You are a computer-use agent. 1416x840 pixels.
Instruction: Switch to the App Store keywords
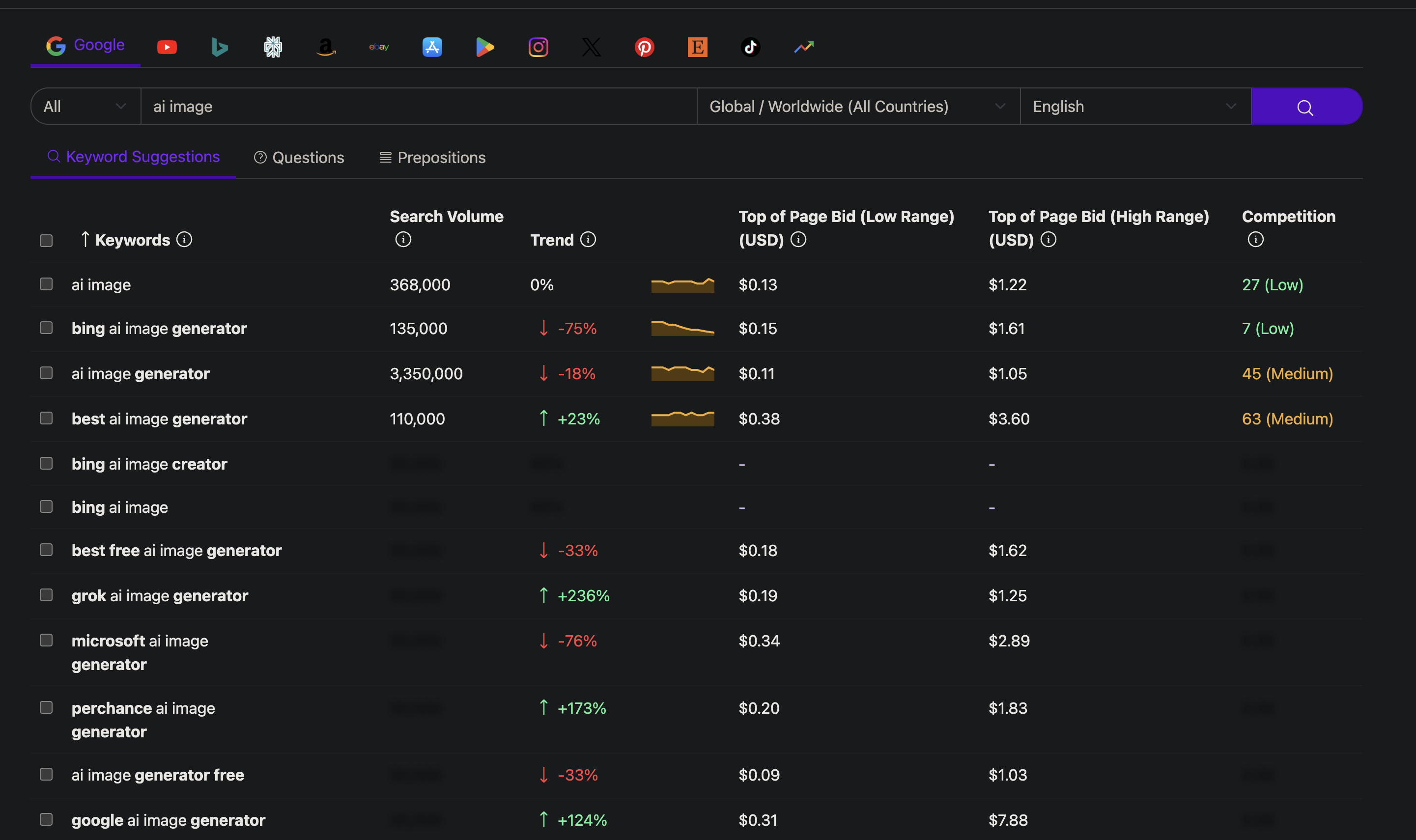pos(432,47)
